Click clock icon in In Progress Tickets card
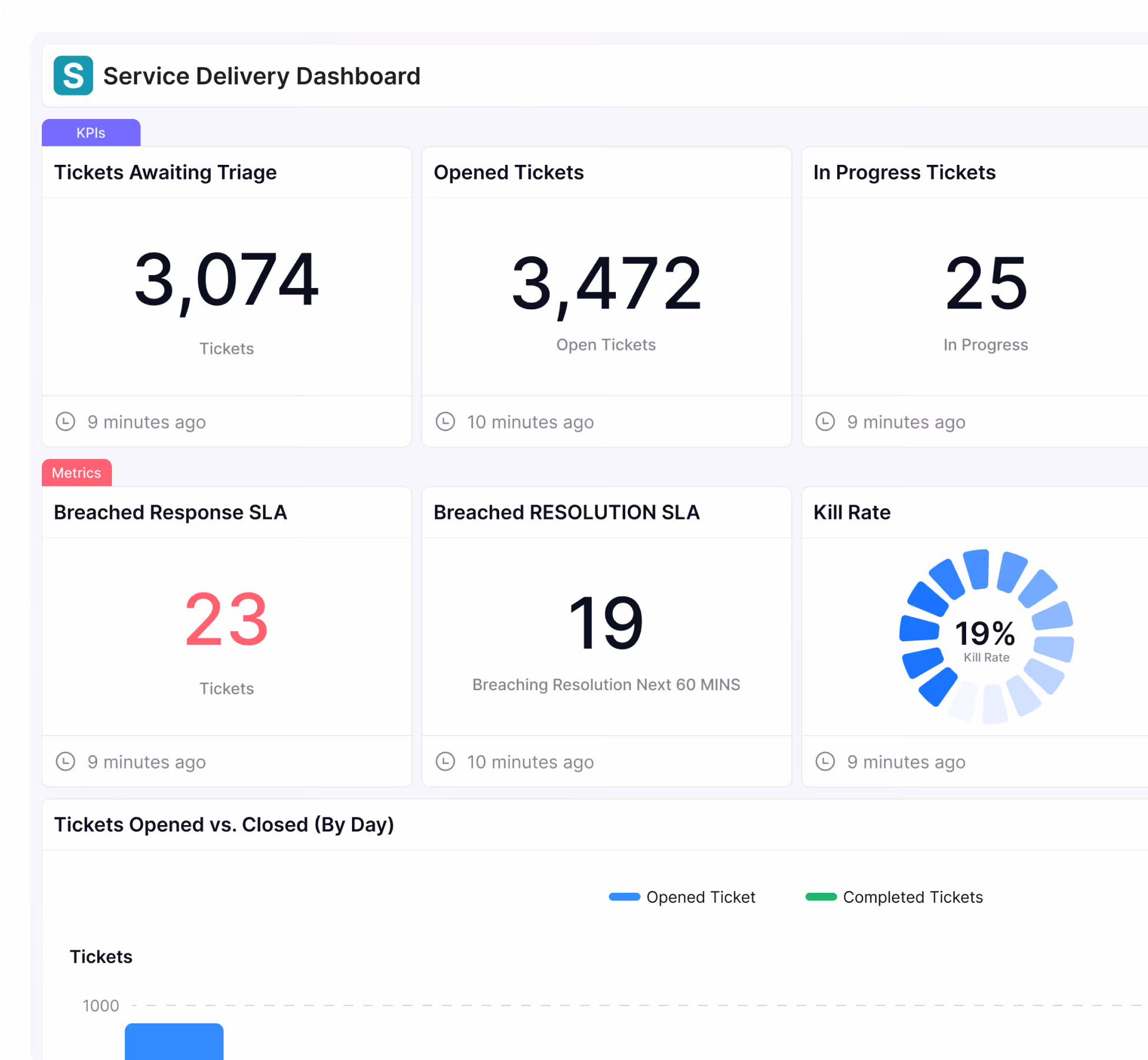The height and width of the screenshot is (1060, 1148). click(x=825, y=422)
